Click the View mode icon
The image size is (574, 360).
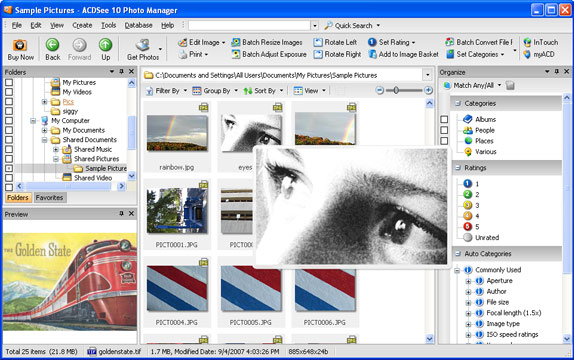298,91
